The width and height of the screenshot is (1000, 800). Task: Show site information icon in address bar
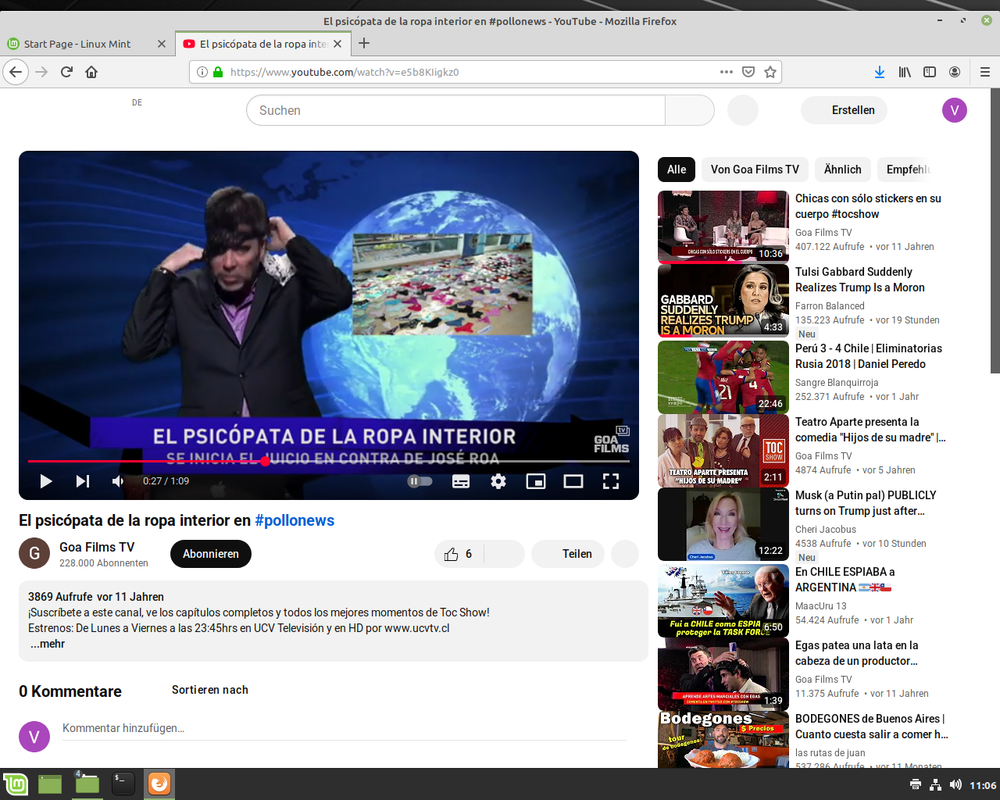202,72
